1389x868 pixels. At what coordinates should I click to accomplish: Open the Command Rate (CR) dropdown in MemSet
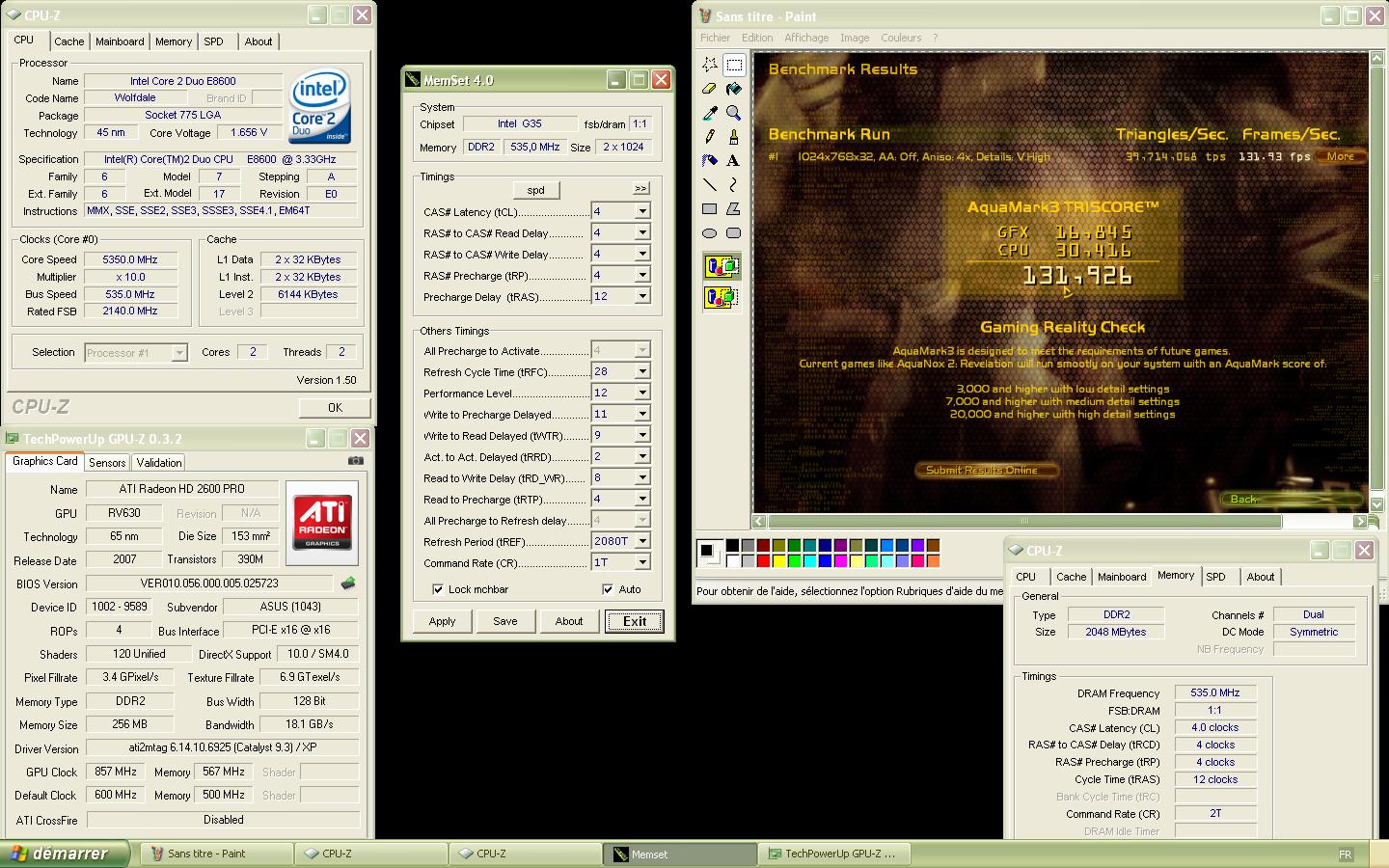point(641,562)
